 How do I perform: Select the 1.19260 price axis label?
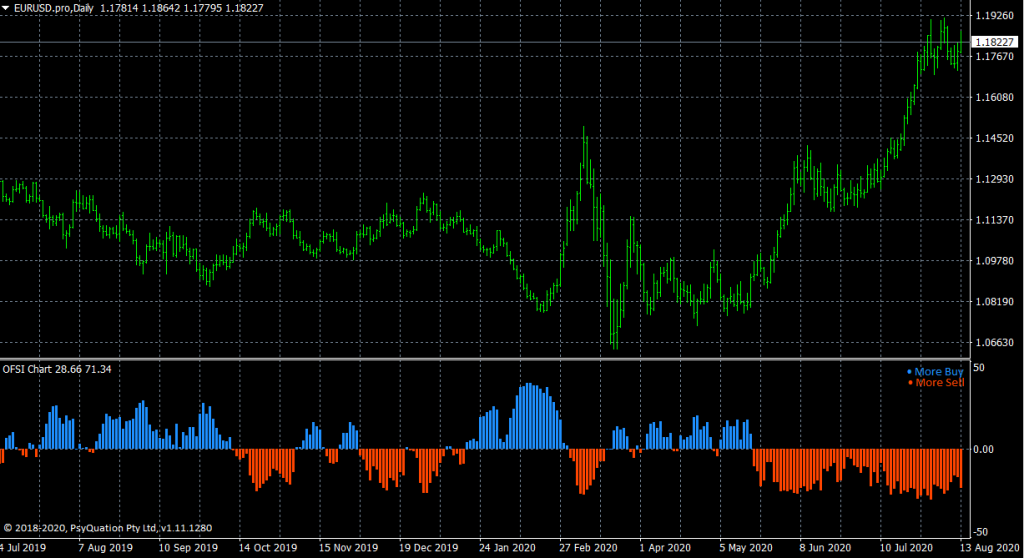995,16
